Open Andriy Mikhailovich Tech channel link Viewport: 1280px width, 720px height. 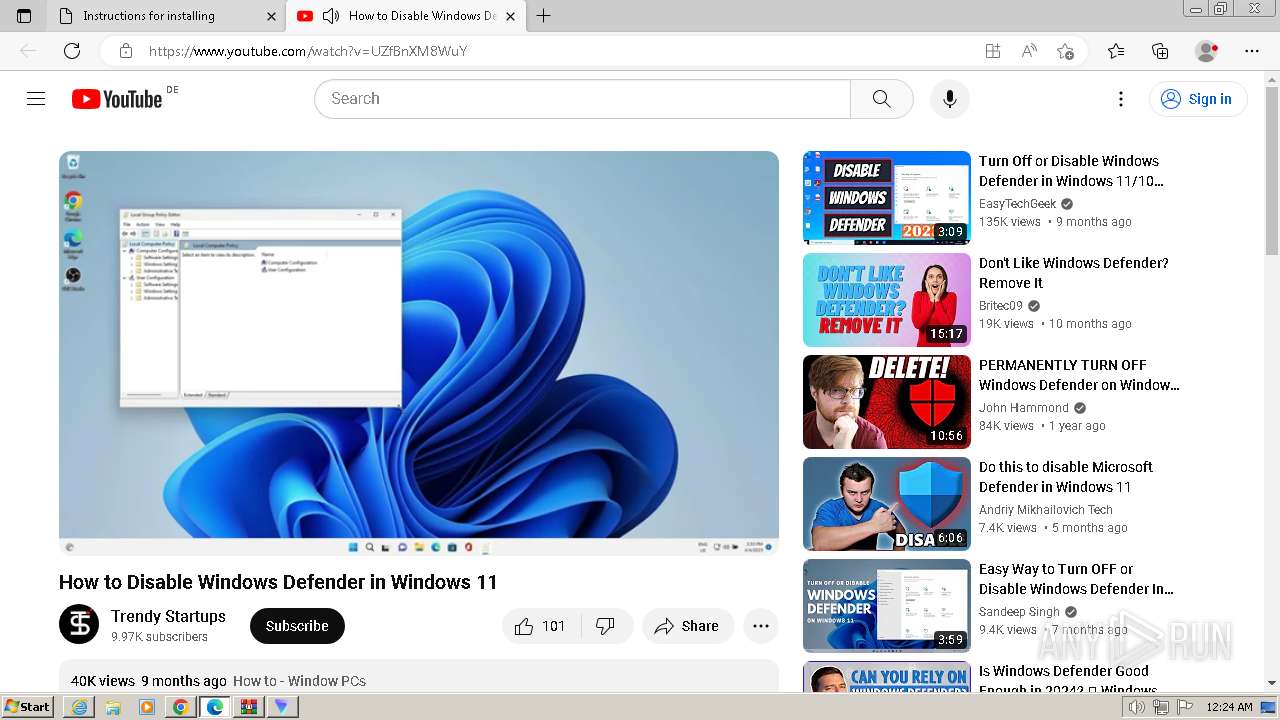pyautogui.click(x=1046, y=510)
